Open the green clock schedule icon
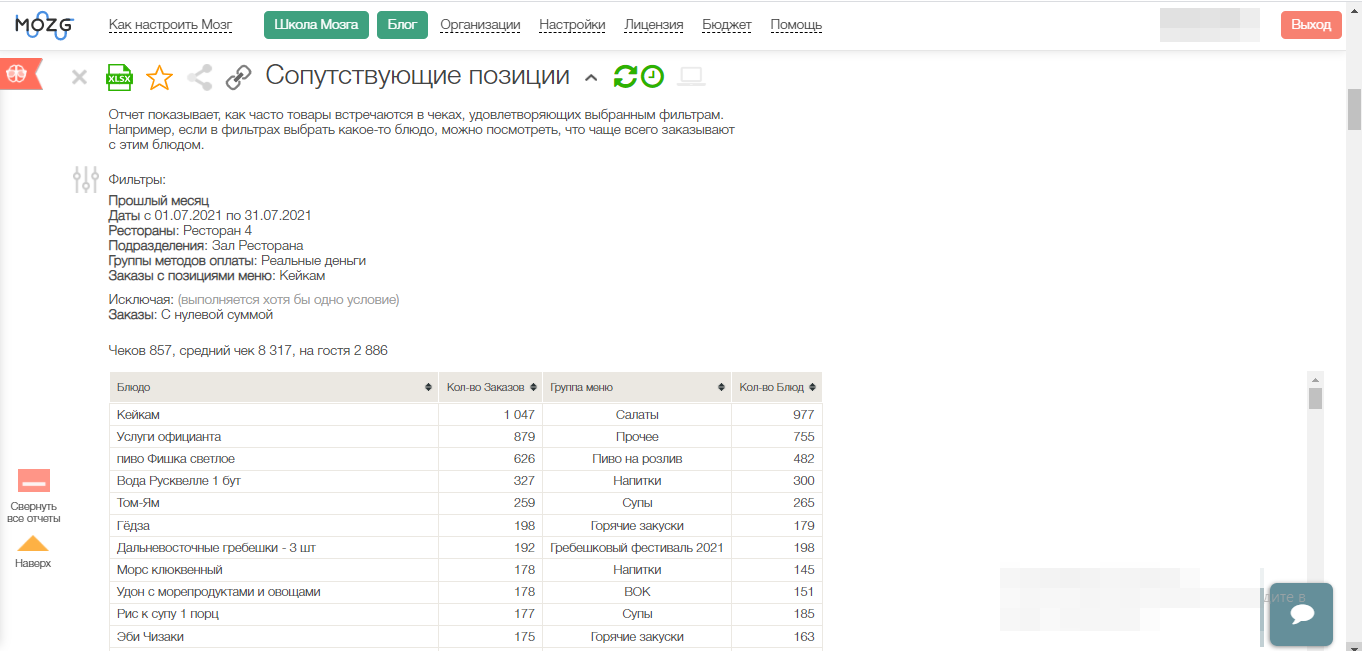 652,76
